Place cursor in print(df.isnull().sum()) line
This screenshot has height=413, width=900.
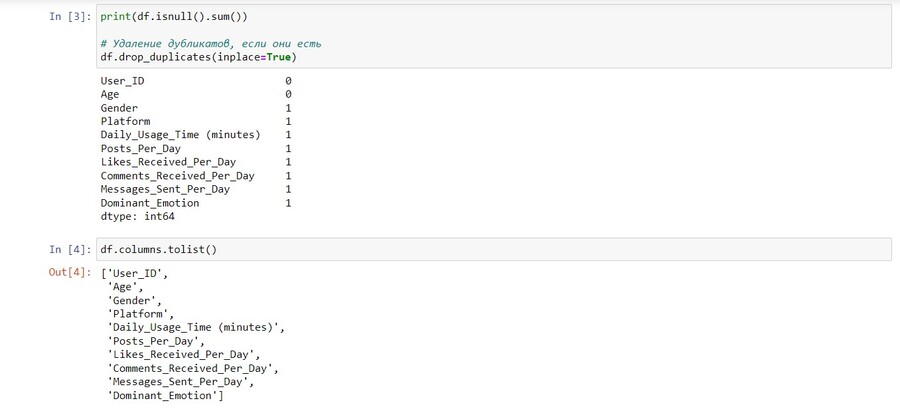click(174, 17)
